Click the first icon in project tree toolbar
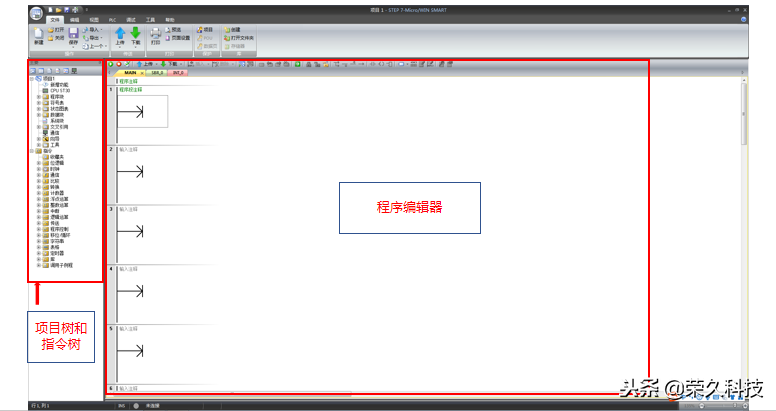 (x=33, y=71)
